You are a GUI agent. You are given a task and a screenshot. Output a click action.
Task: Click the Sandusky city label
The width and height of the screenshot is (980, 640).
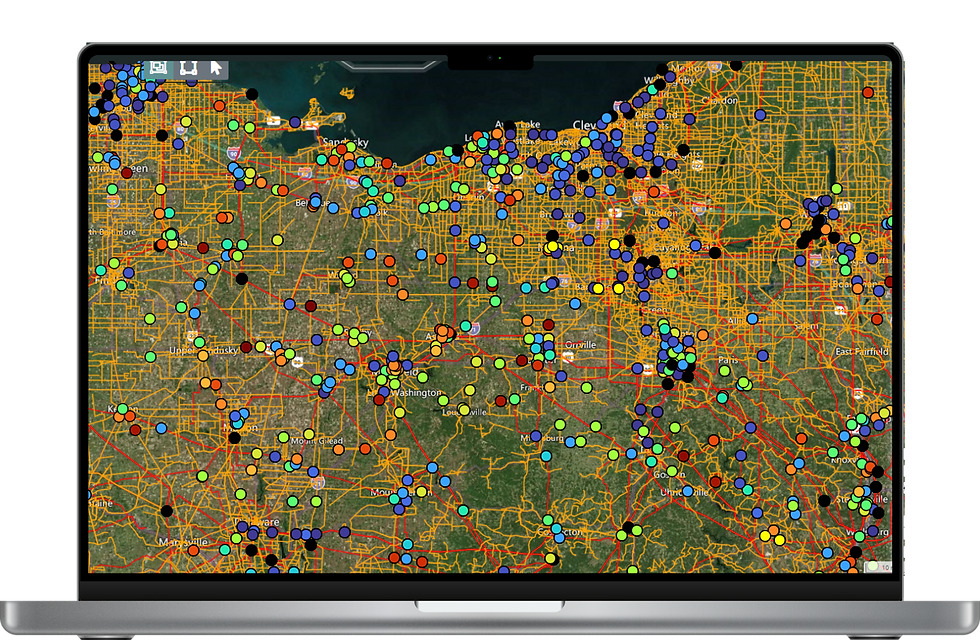(345, 142)
